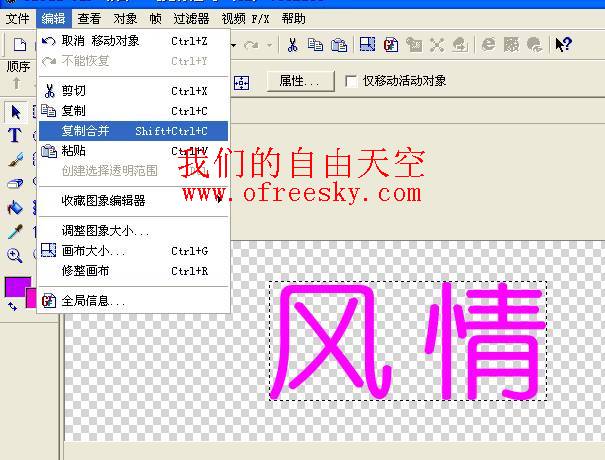Select the eyedropper color picker tool
The height and width of the screenshot is (460, 605).
15,231
